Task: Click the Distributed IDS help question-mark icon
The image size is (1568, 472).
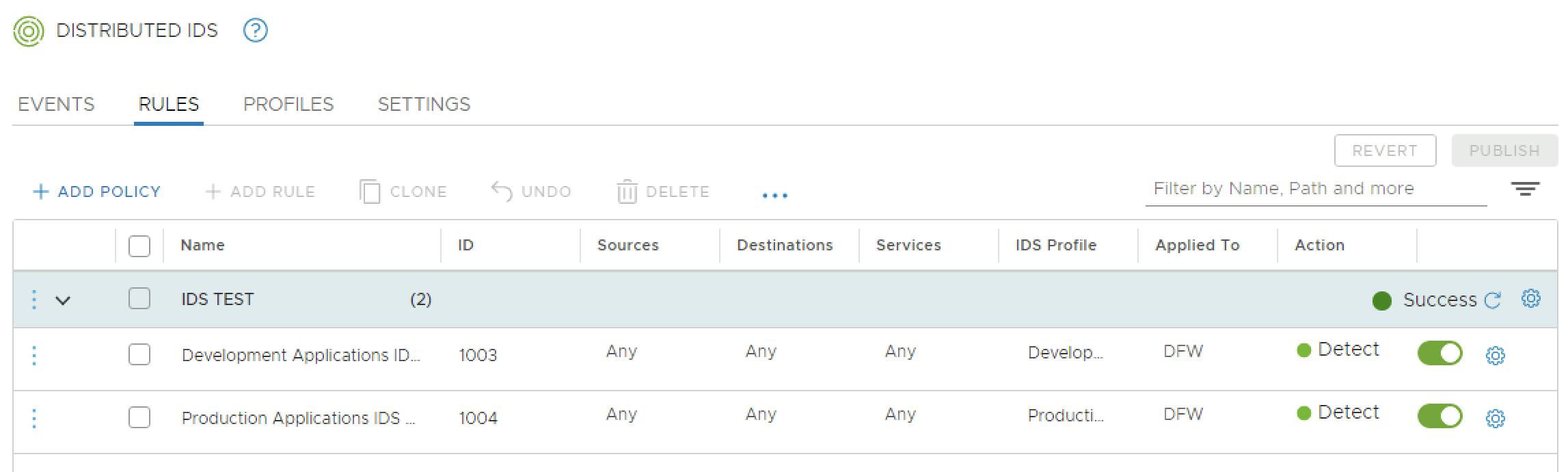Action: [x=256, y=31]
